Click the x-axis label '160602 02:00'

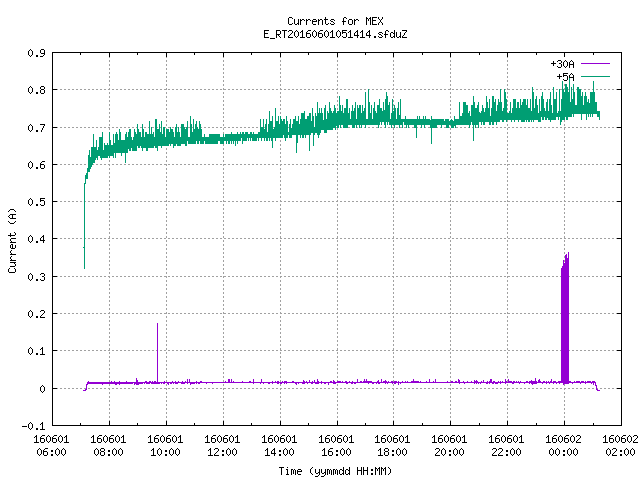[x=620, y=446]
